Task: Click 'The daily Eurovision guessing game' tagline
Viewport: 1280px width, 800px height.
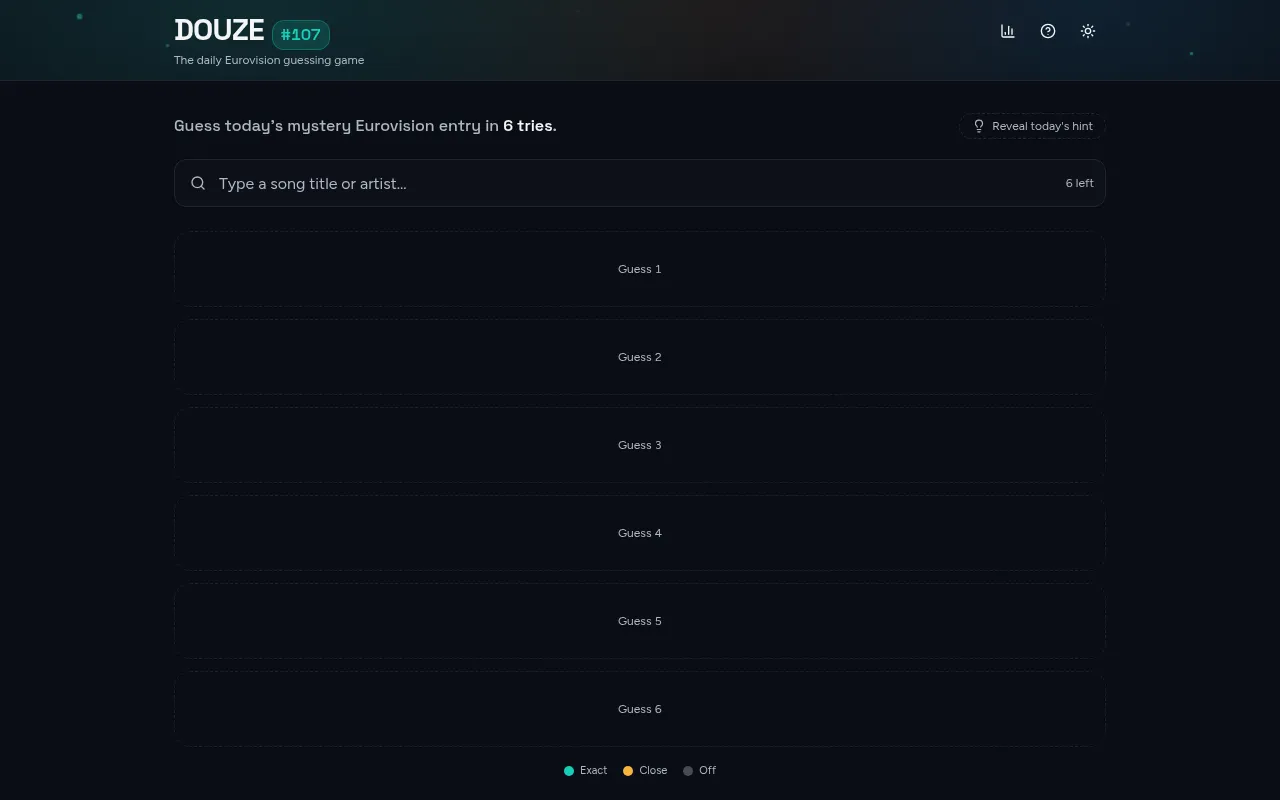Action: (269, 60)
